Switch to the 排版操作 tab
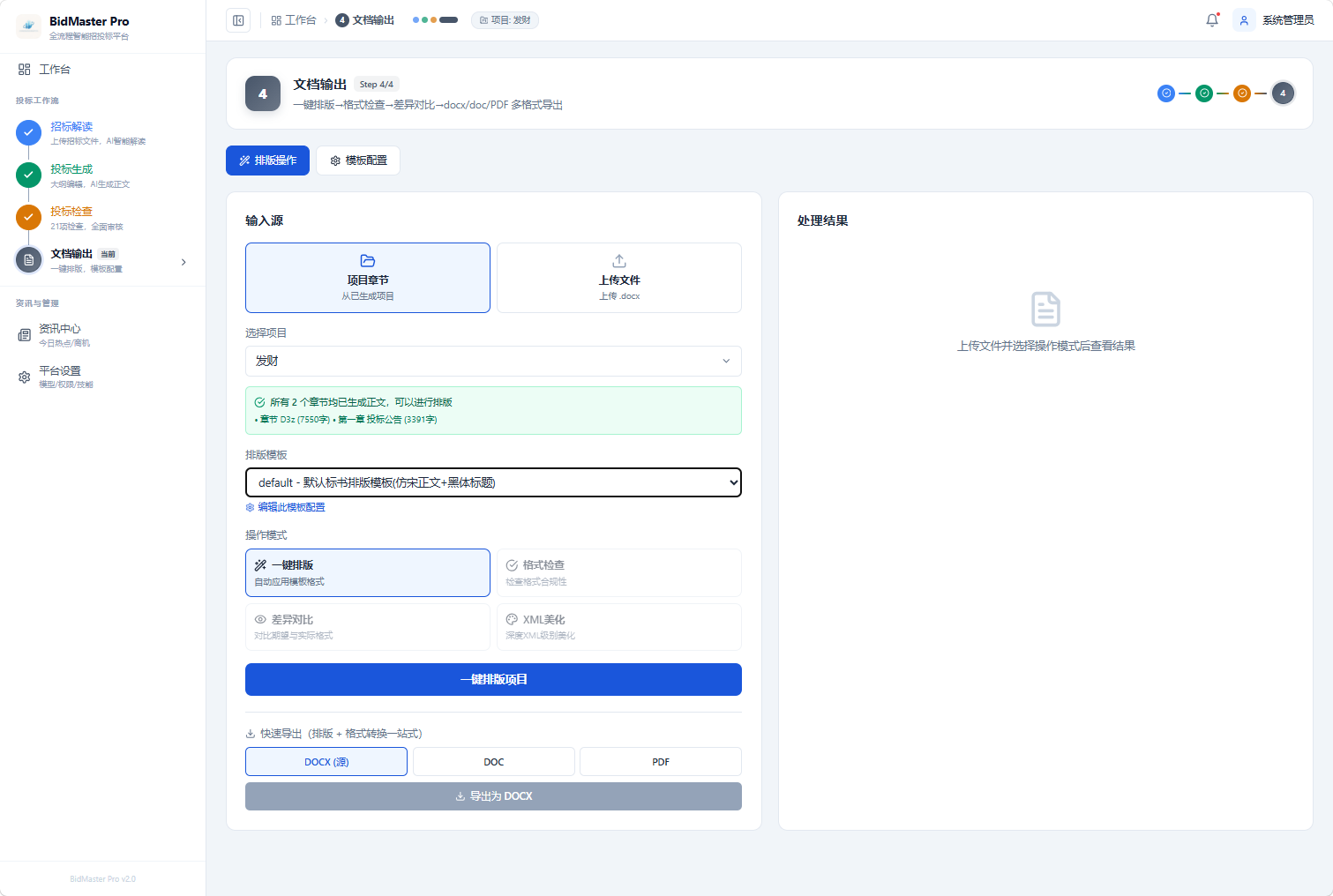The width and height of the screenshot is (1333, 896). tap(268, 161)
